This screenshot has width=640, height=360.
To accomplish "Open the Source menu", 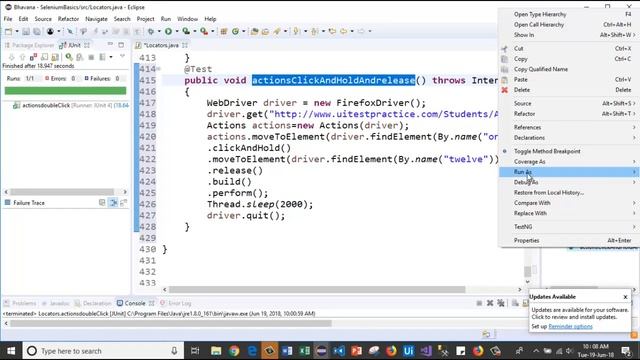I will [x=43, y=19].
